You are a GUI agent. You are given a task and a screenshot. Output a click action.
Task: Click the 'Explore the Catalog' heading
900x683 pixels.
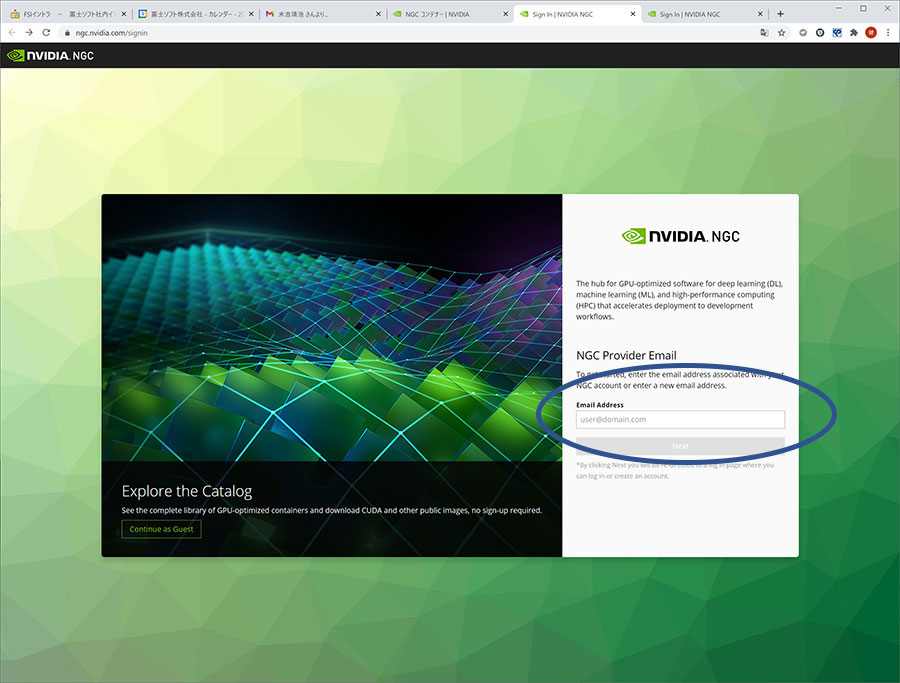[x=187, y=491]
